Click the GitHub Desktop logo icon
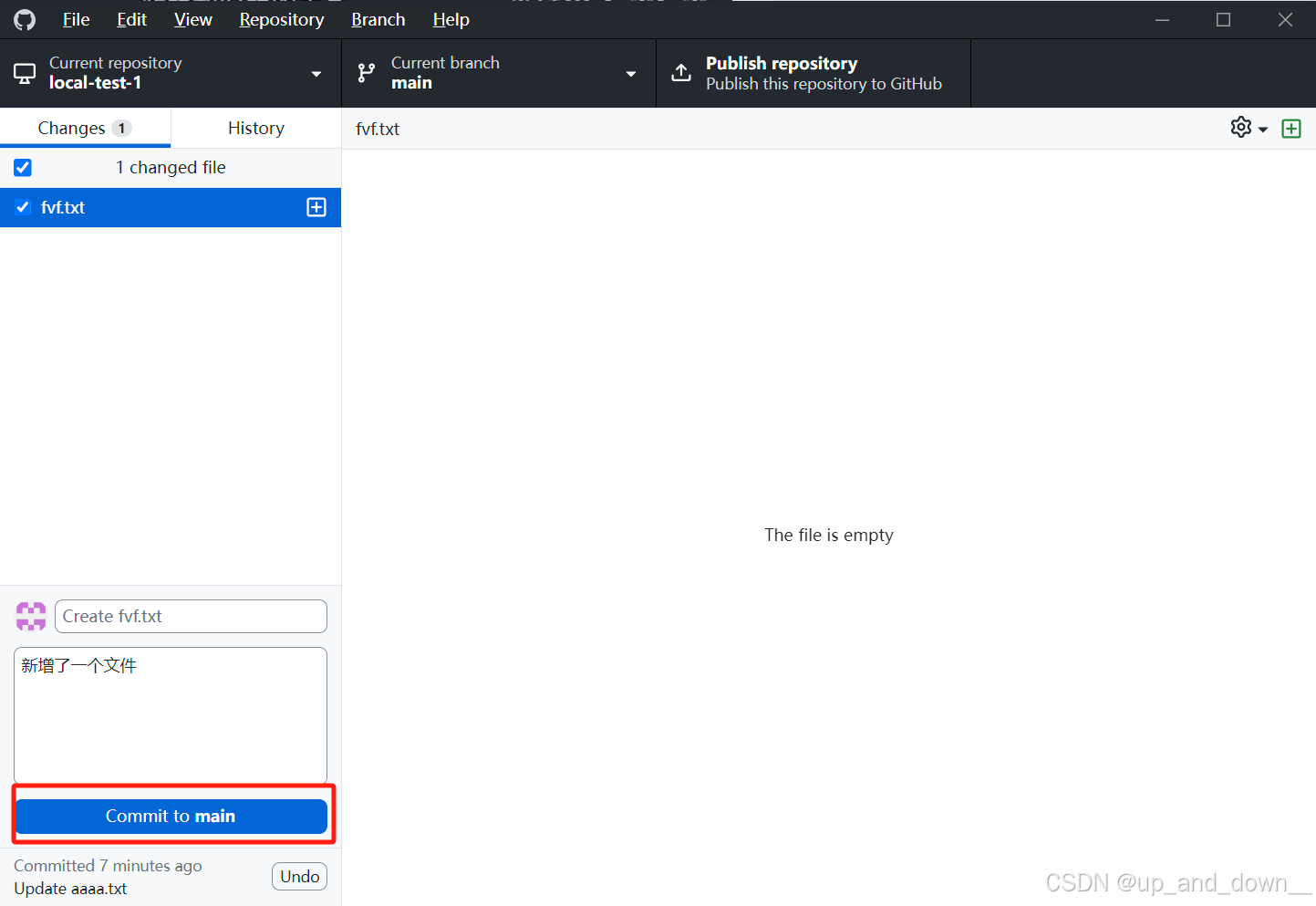This screenshot has width=1316, height=906. tap(25, 19)
